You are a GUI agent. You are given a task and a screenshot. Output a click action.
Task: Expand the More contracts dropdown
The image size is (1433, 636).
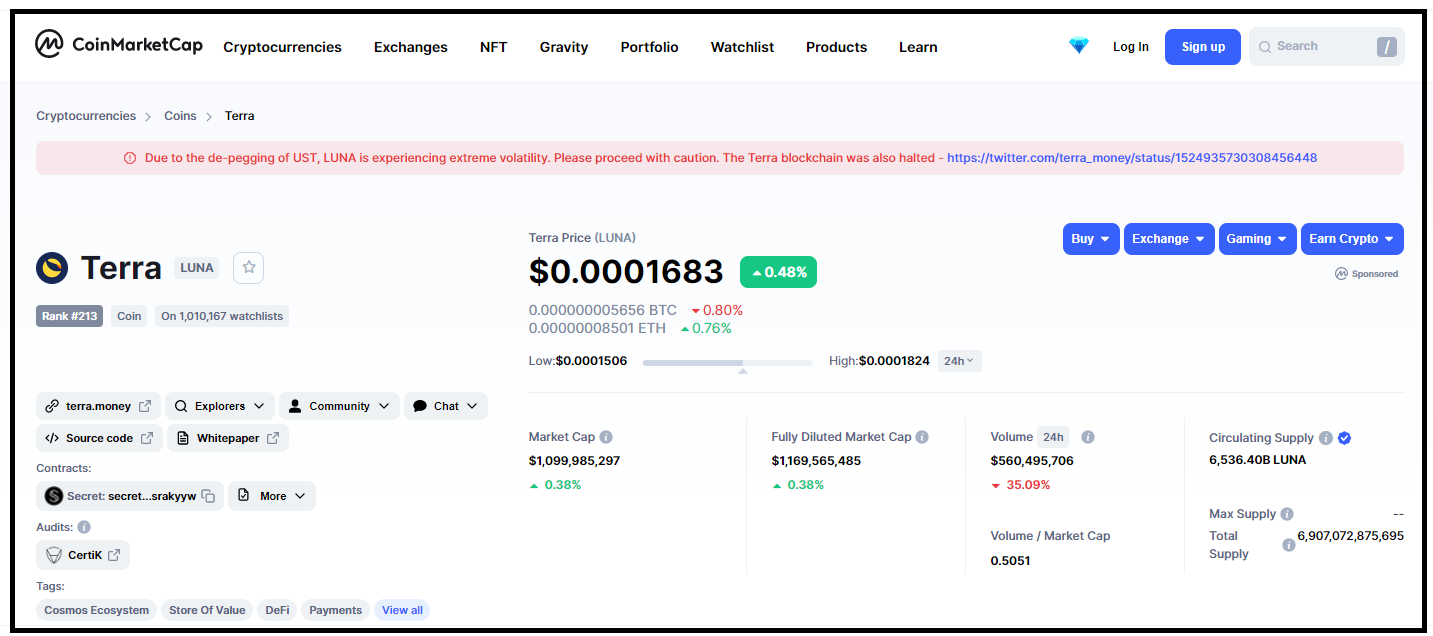(x=272, y=496)
